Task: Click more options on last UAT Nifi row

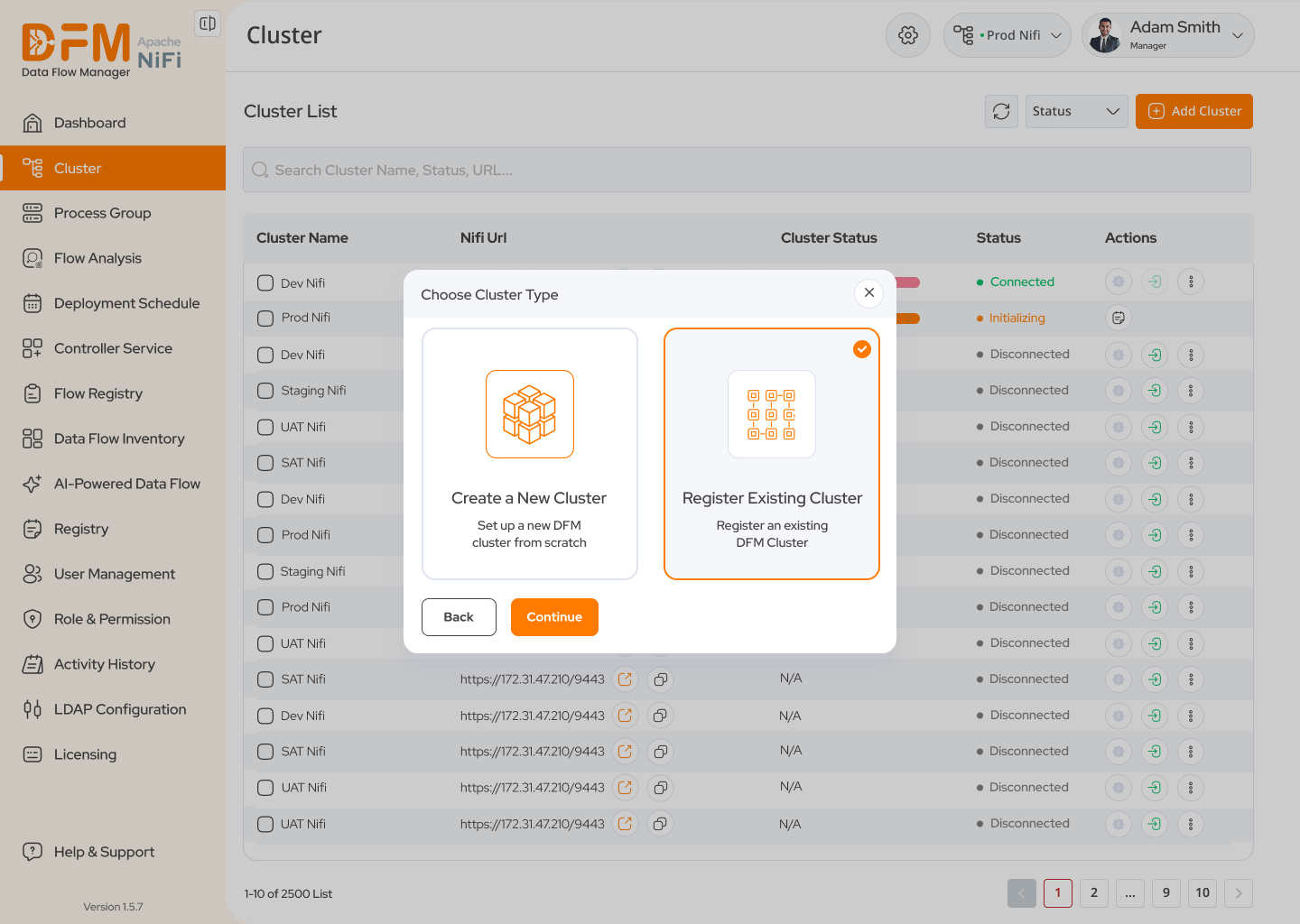Action: (1191, 824)
